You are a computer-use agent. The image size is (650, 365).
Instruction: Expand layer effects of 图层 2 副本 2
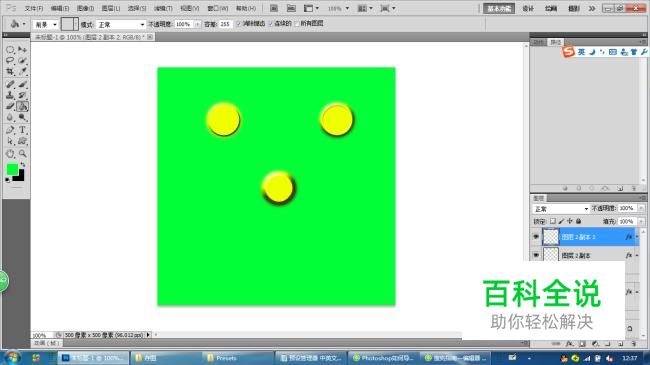click(x=637, y=237)
